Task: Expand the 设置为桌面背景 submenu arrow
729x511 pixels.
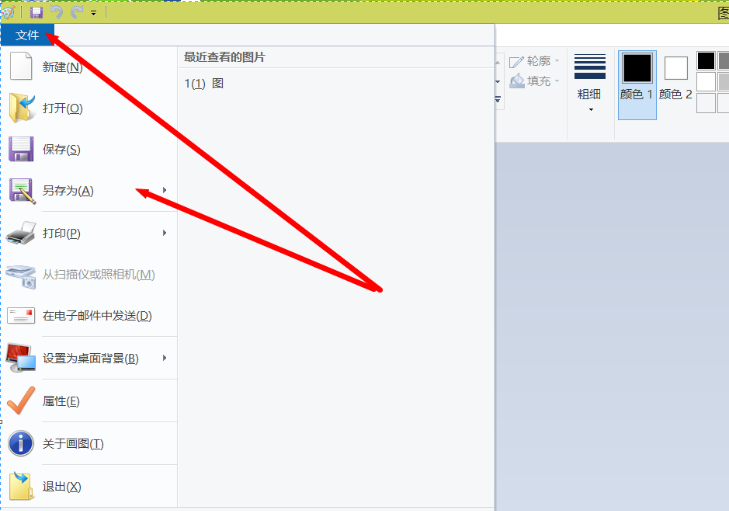Action: point(165,358)
